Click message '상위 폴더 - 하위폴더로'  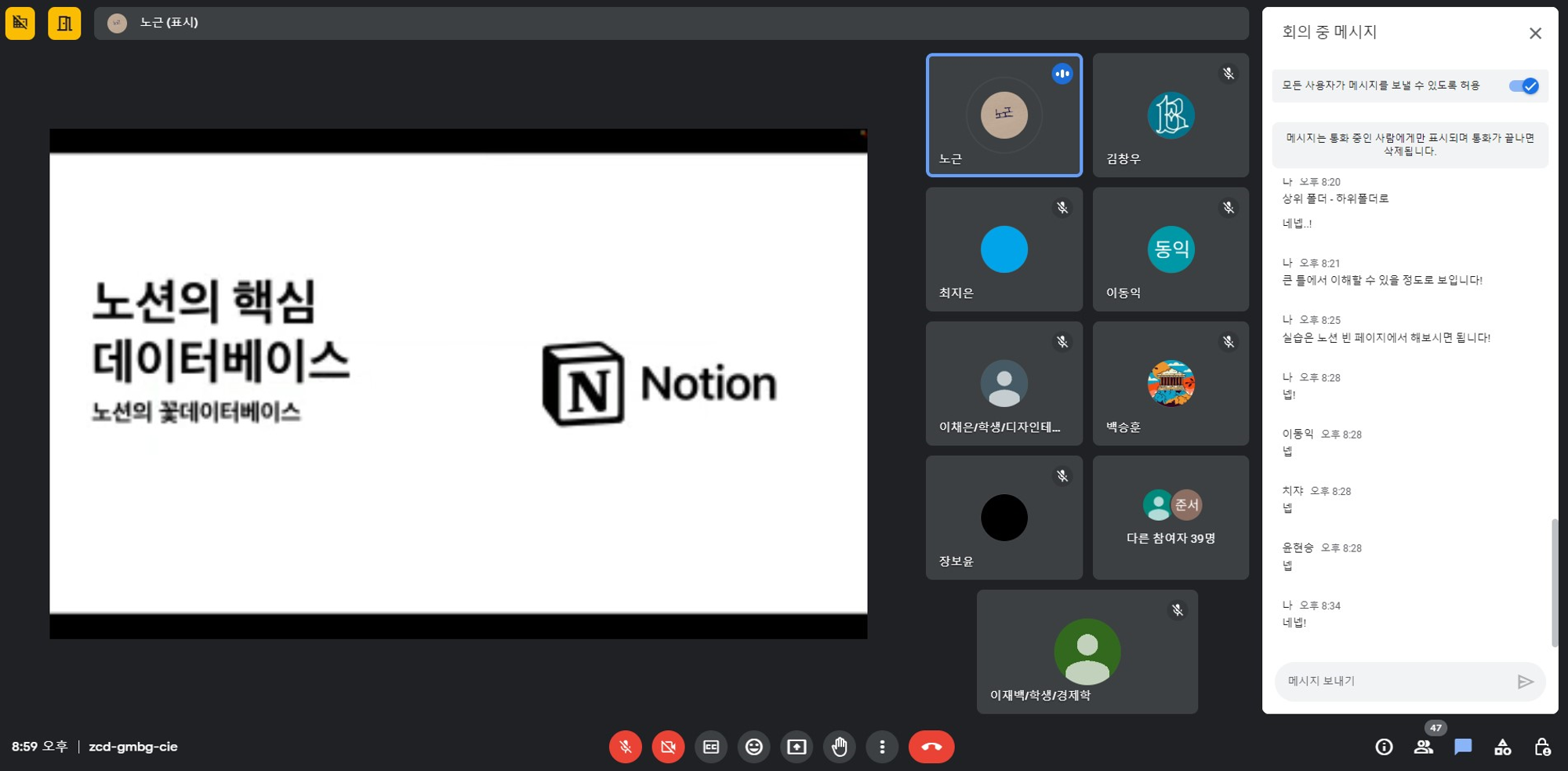coord(1335,199)
